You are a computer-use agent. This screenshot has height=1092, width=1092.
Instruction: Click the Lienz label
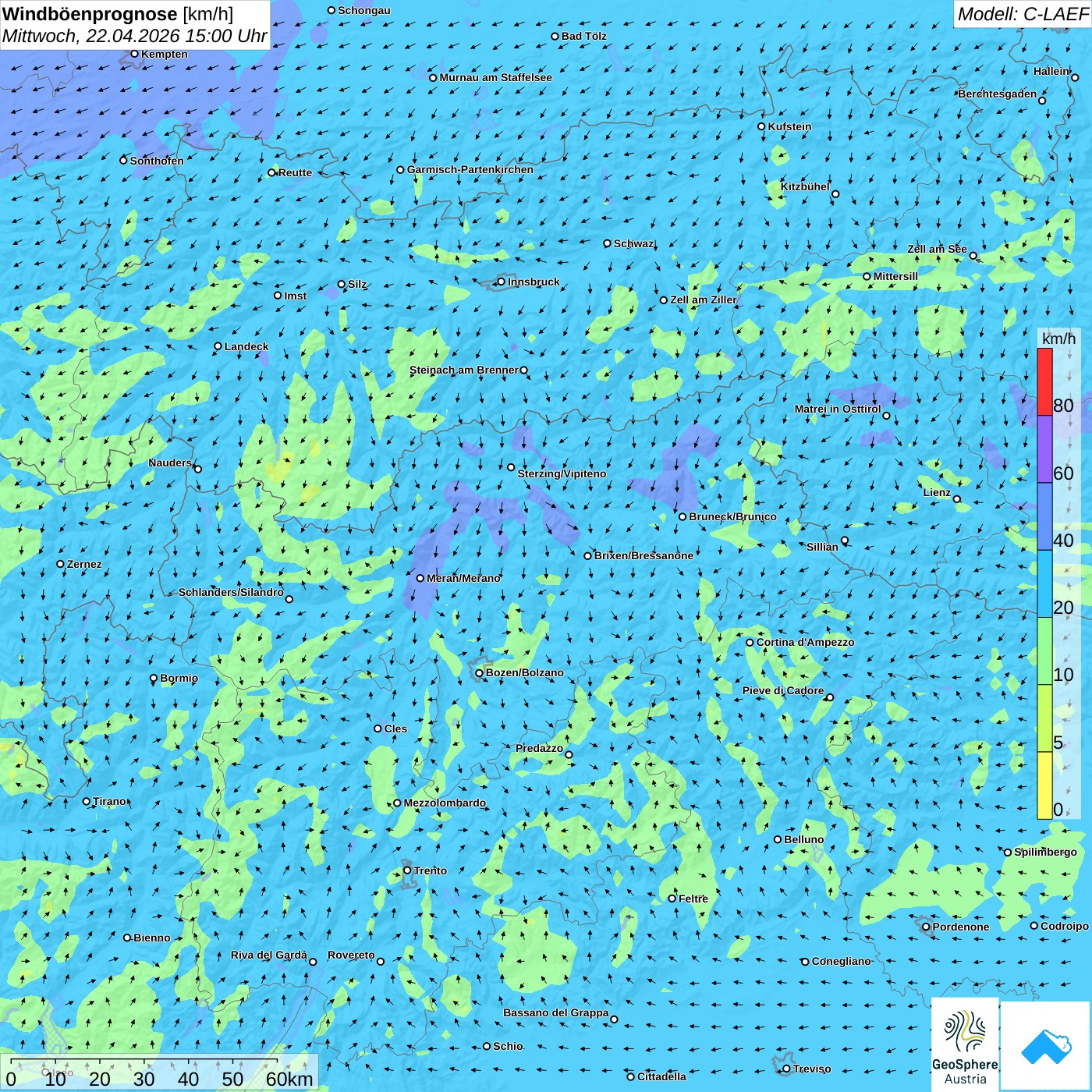[937, 492]
